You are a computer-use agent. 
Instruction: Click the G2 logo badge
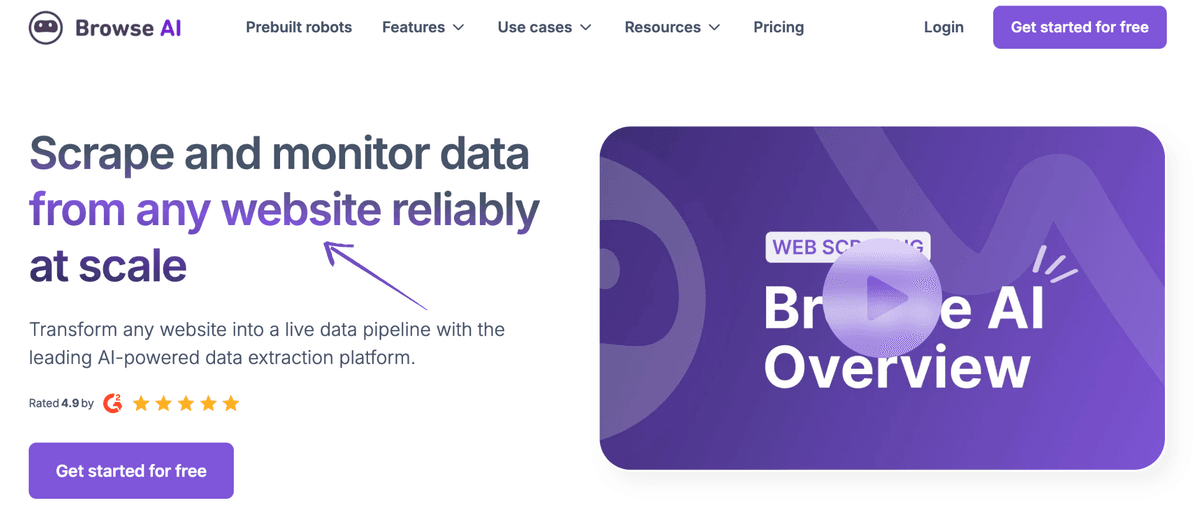click(x=113, y=403)
